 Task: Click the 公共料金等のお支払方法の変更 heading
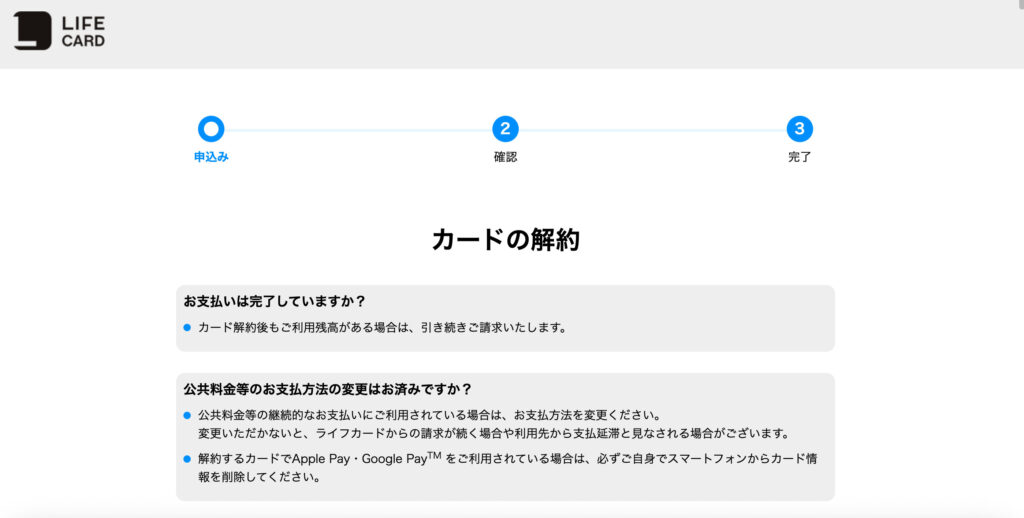327,389
